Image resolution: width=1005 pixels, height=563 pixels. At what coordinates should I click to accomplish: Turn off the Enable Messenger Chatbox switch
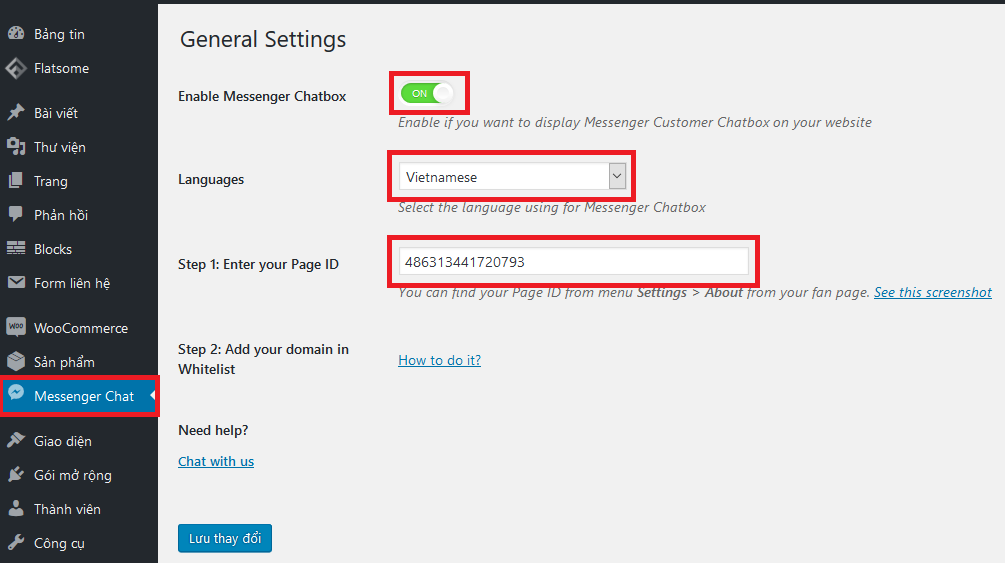click(427, 94)
